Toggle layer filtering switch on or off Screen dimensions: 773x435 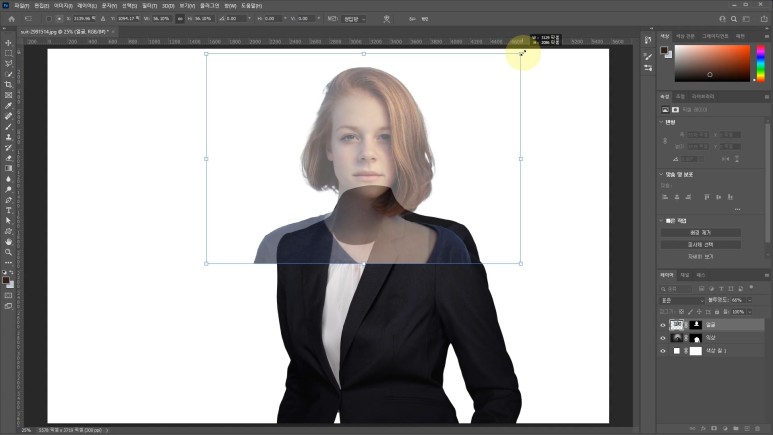[x=751, y=288]
